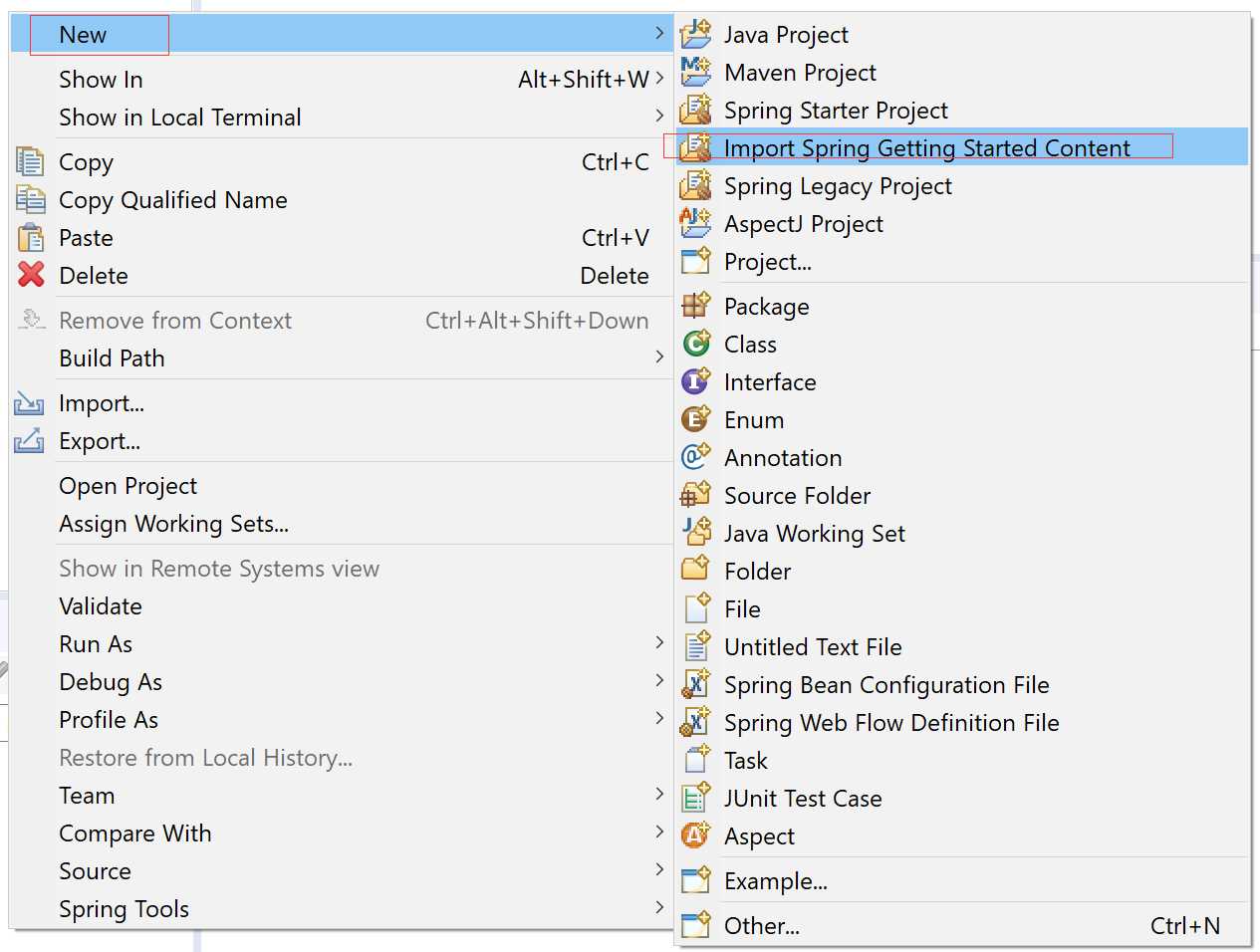Click the Project... wizard icon
Image resolution: width=1260 pixels, height=952 pixels.
coord(695,261)
